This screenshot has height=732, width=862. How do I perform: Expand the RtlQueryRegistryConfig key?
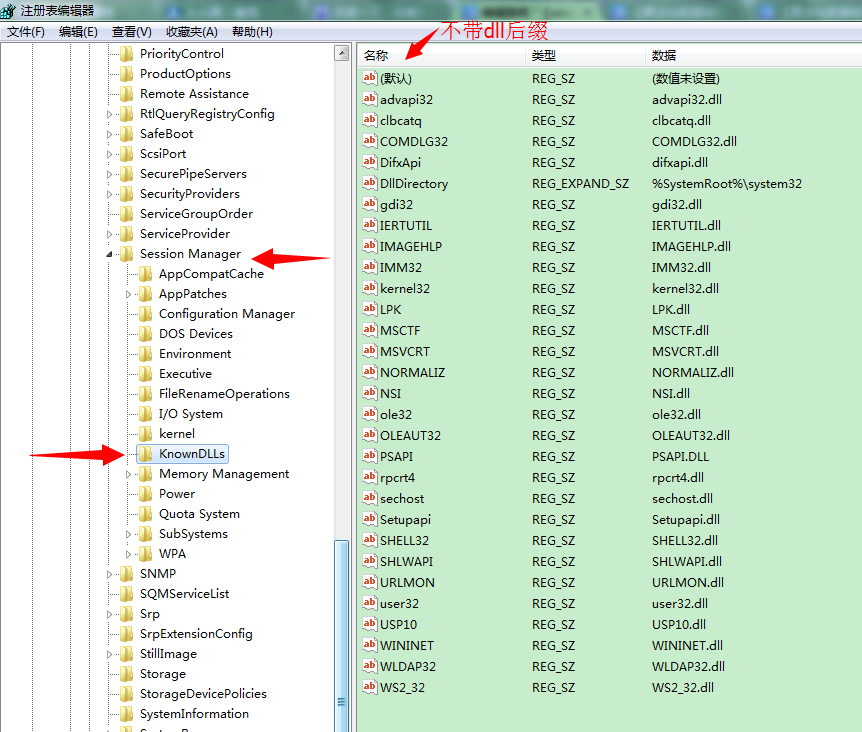[x=109, y=114]
